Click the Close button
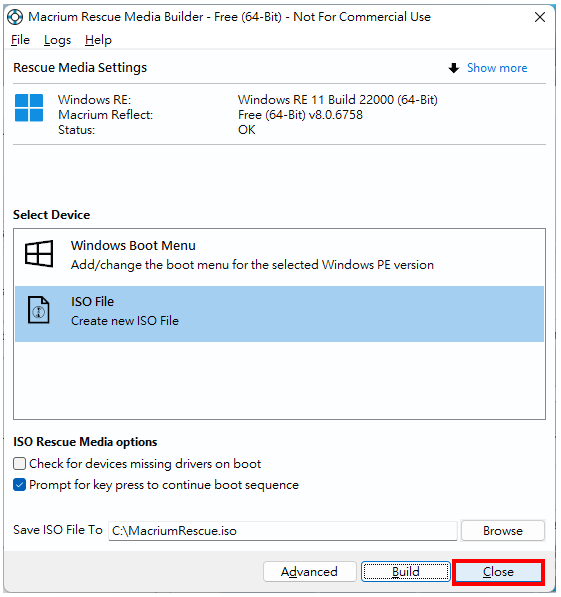Image resolution: width=561 pixels, height=597 pixels. (498, 571)
